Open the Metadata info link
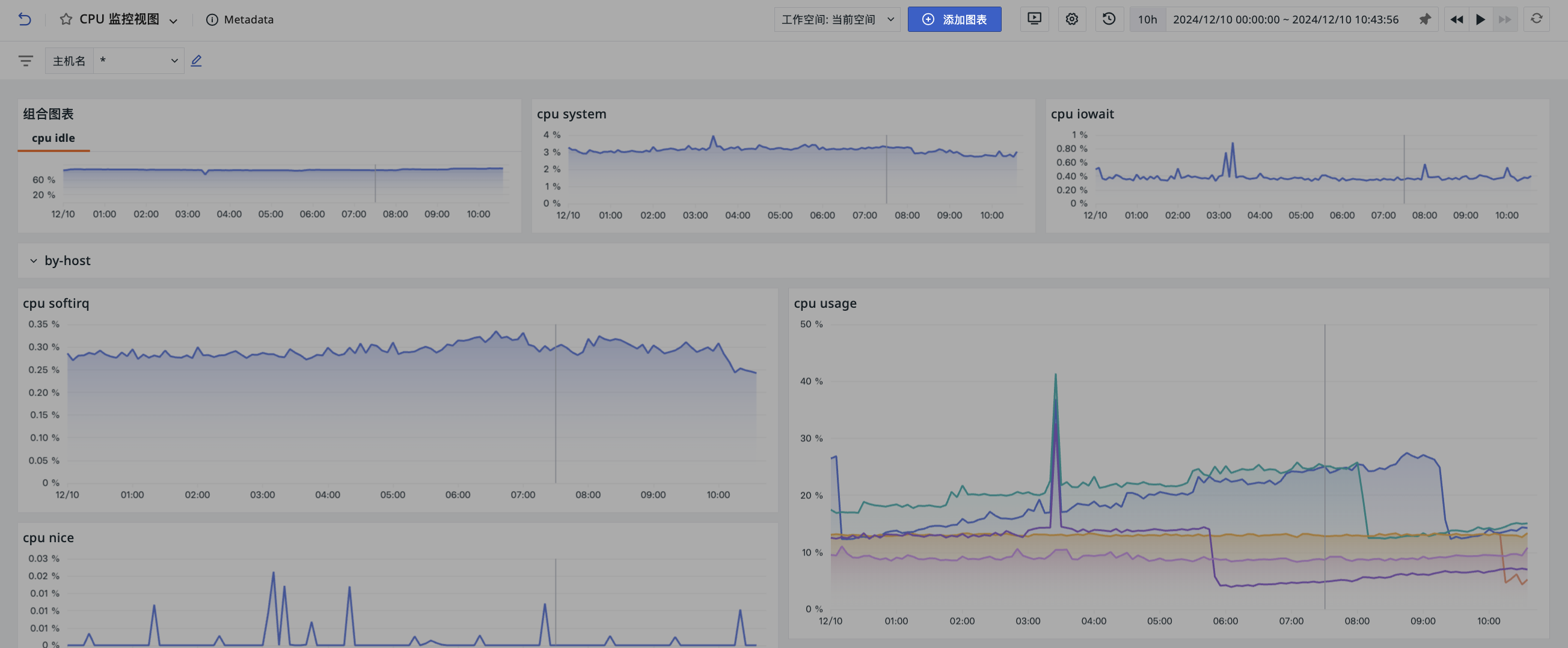This screenshot has width=1568, height=648. [240, 19]
